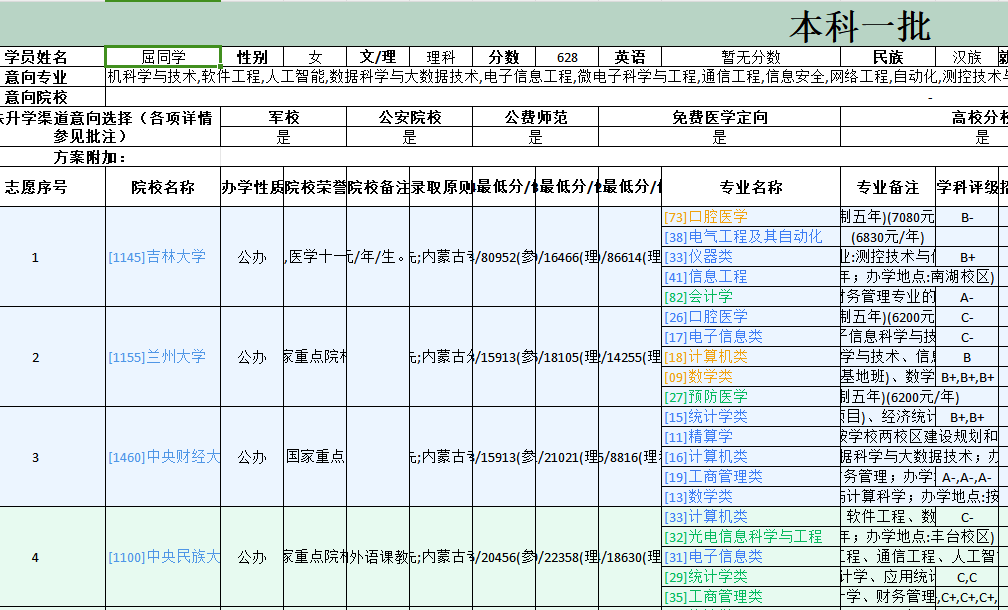The image size is (1008, 610).
Task: Select the student name cell 屈同学
Action: click(x=163, y=57)
